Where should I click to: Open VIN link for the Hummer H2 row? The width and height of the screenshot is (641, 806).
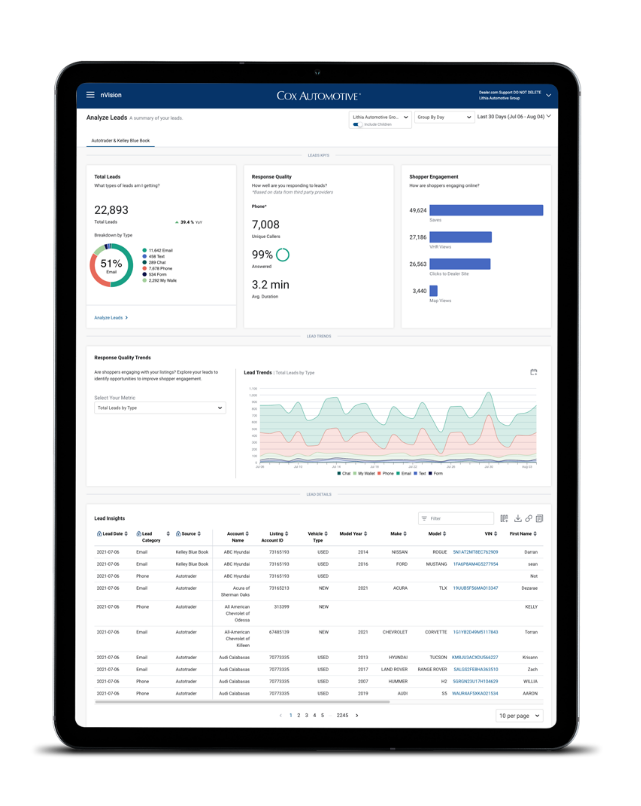[x=475, y=681]
